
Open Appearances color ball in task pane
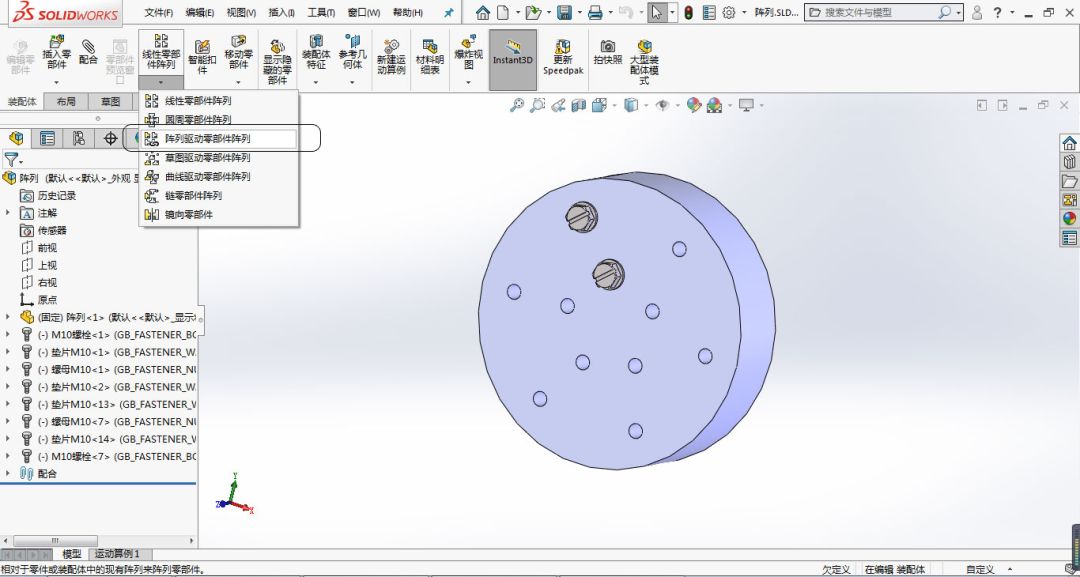[1069, 218]
